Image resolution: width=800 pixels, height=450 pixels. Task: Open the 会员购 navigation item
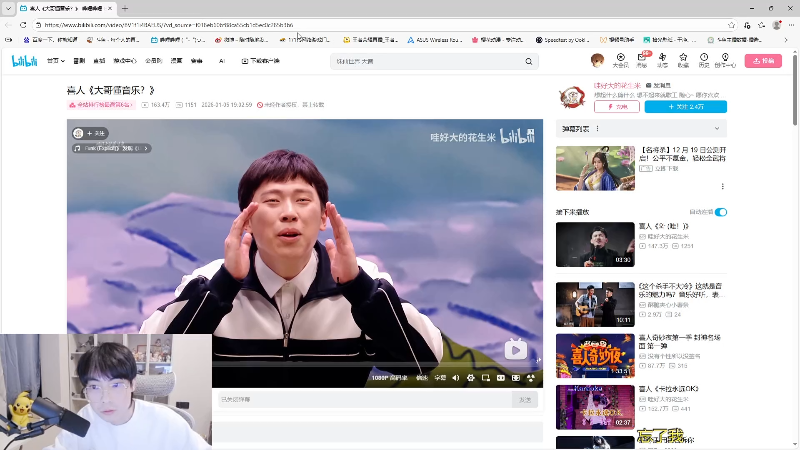point(154,61)
